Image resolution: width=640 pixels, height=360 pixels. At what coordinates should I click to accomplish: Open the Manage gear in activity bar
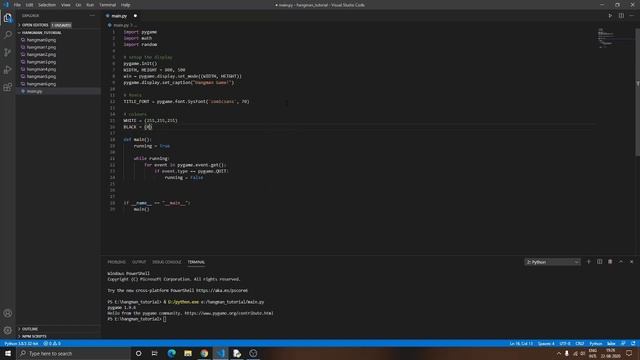tap(7, 330)
